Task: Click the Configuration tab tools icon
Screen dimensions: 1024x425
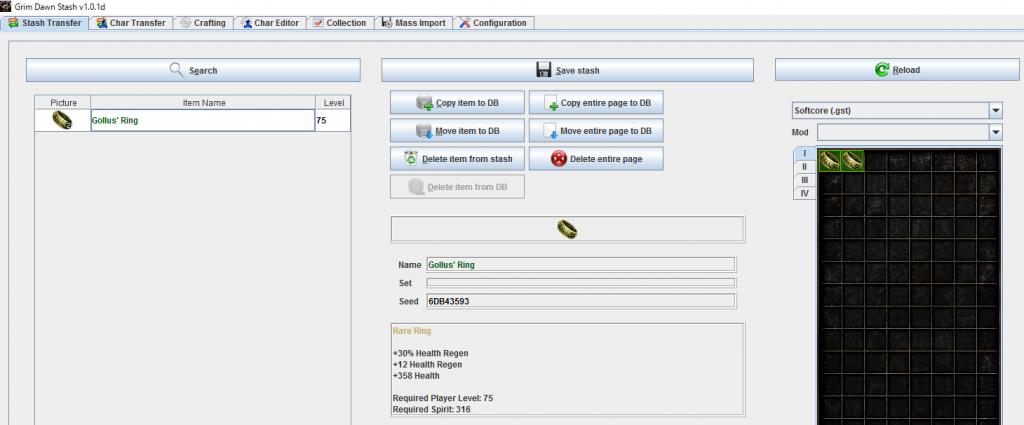Action: pos(464,23)
